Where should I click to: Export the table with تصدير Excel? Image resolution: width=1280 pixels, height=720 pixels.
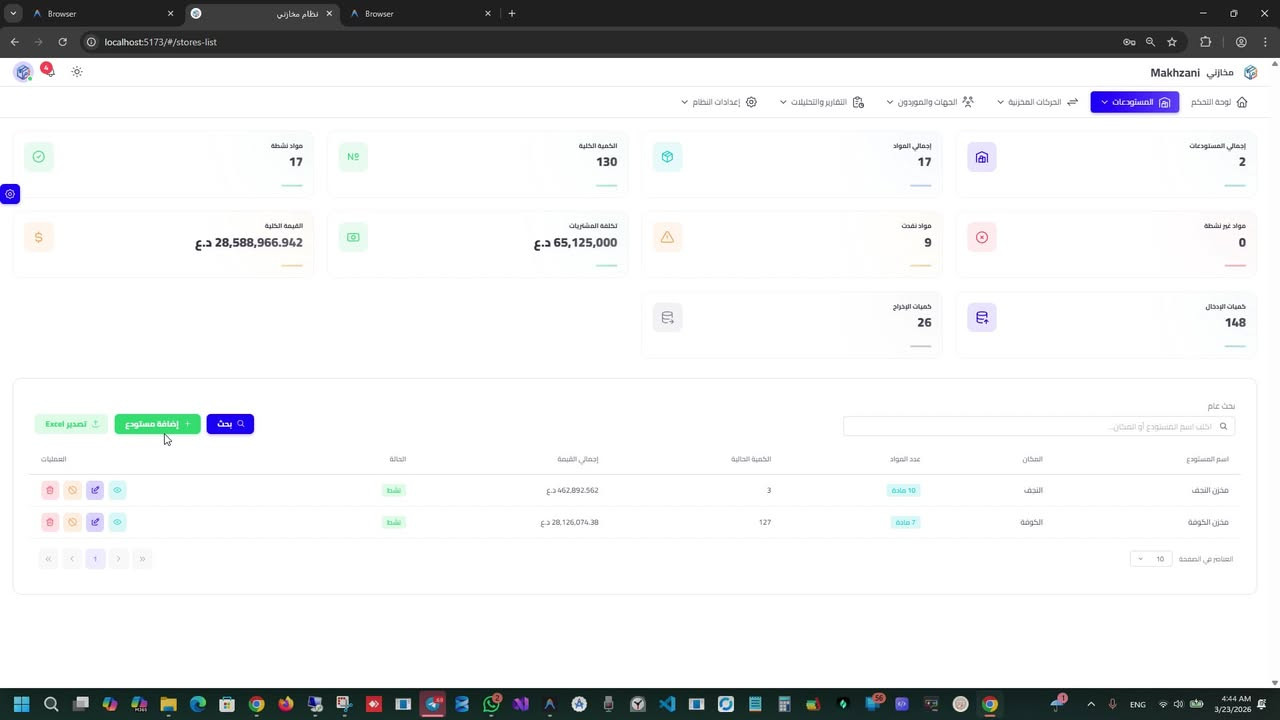coord(70,423)
